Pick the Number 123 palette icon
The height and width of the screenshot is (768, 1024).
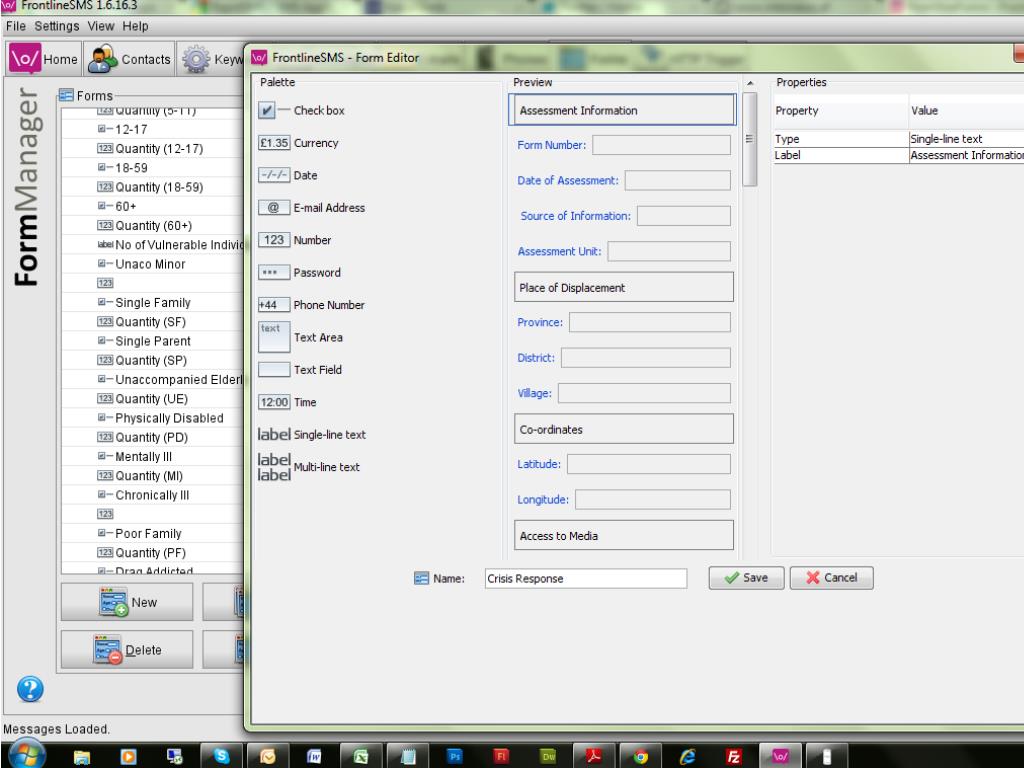[x=274, y=240]
